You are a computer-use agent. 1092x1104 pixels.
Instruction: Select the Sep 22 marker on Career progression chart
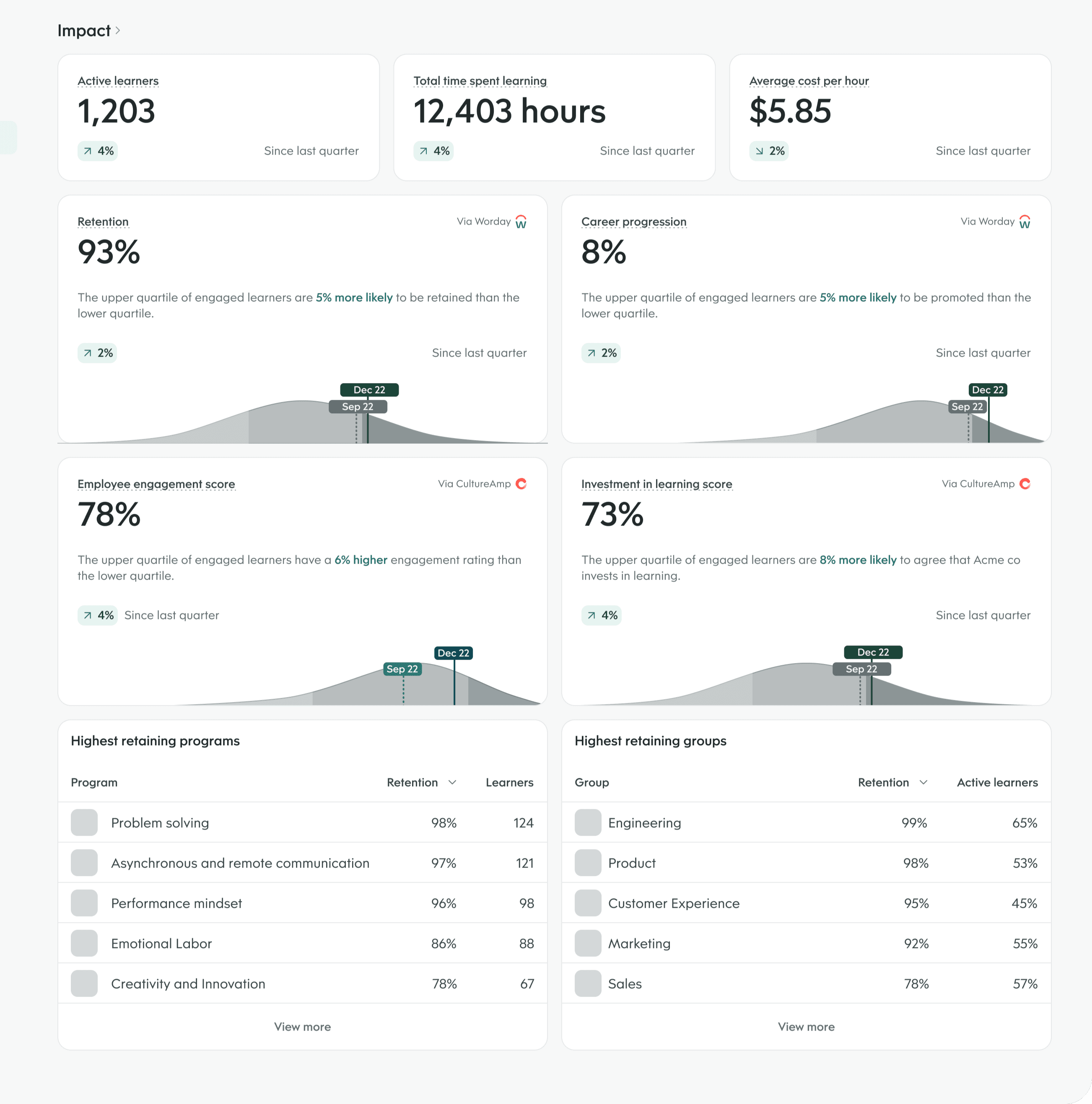(x=967, y=406)
